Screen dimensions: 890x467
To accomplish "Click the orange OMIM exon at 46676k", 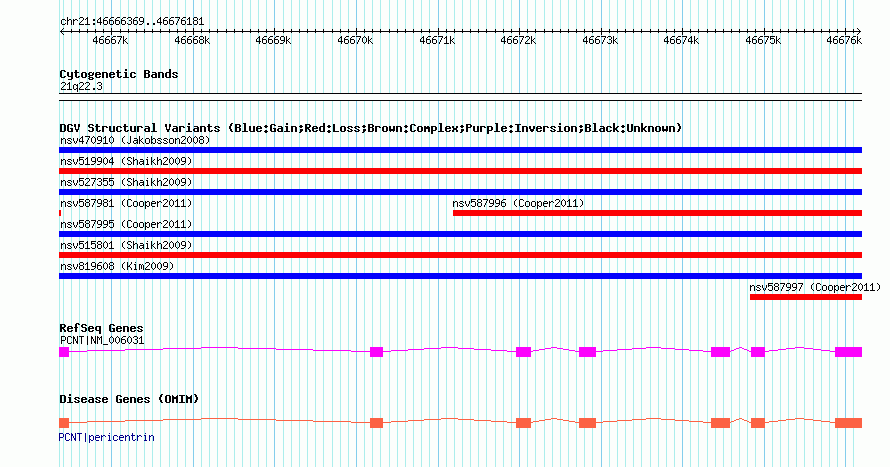I will tap(849, 423).
